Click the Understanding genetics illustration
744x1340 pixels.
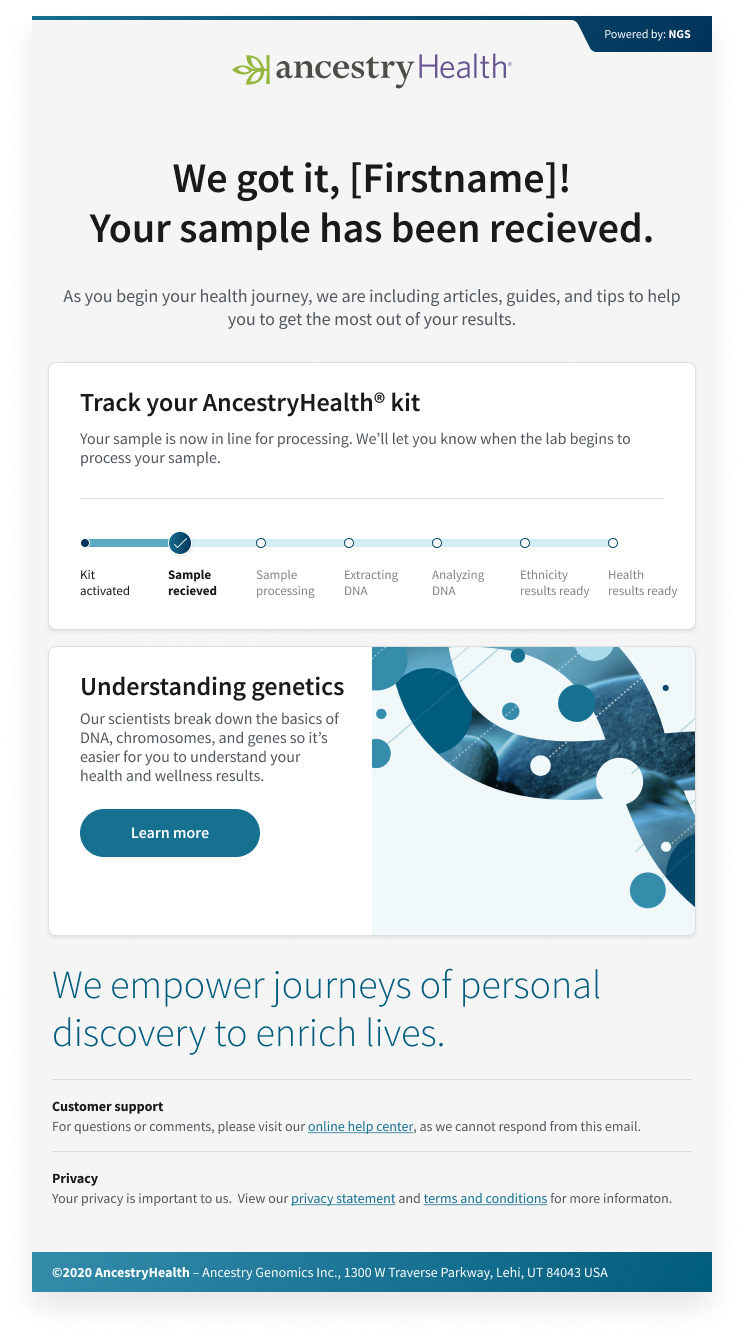point(533,790)
